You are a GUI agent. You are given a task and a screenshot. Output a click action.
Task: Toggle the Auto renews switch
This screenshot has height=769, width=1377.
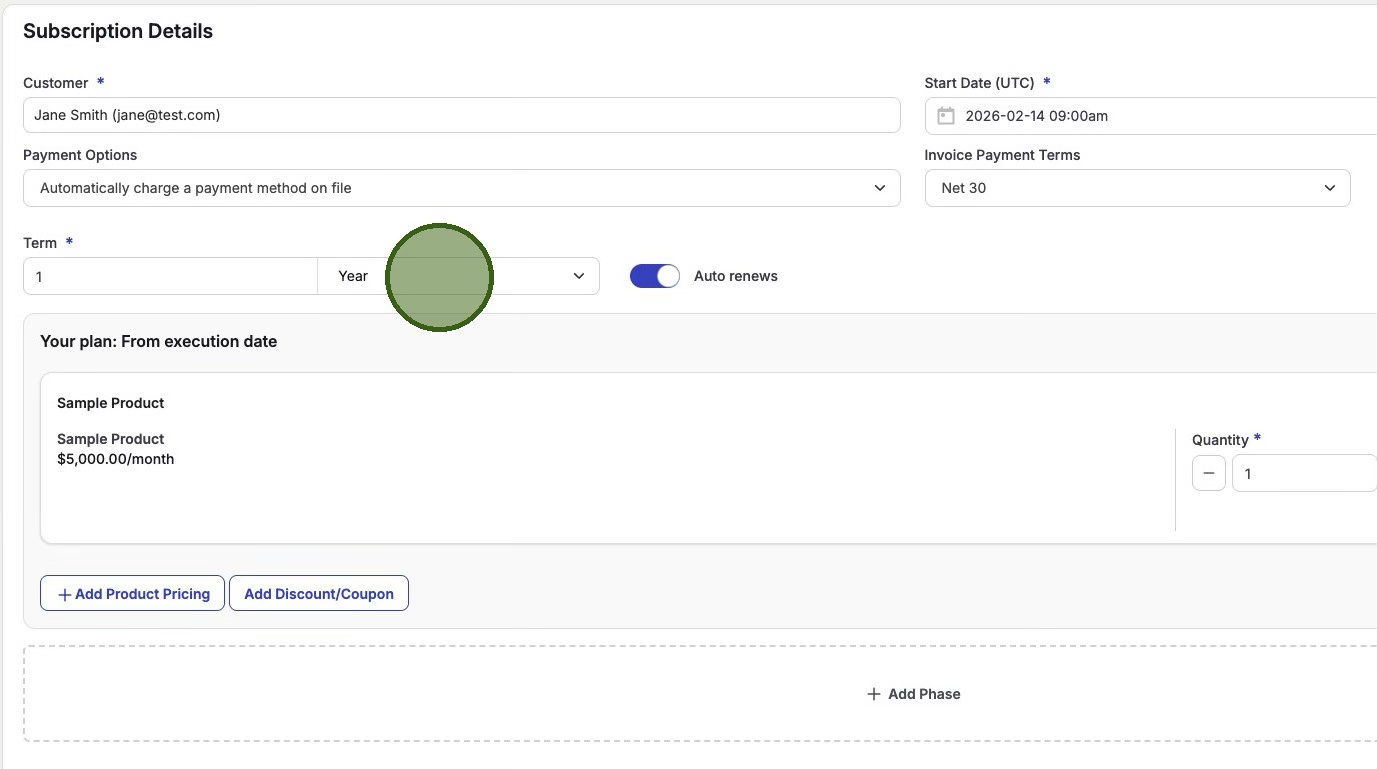point(654,276)
